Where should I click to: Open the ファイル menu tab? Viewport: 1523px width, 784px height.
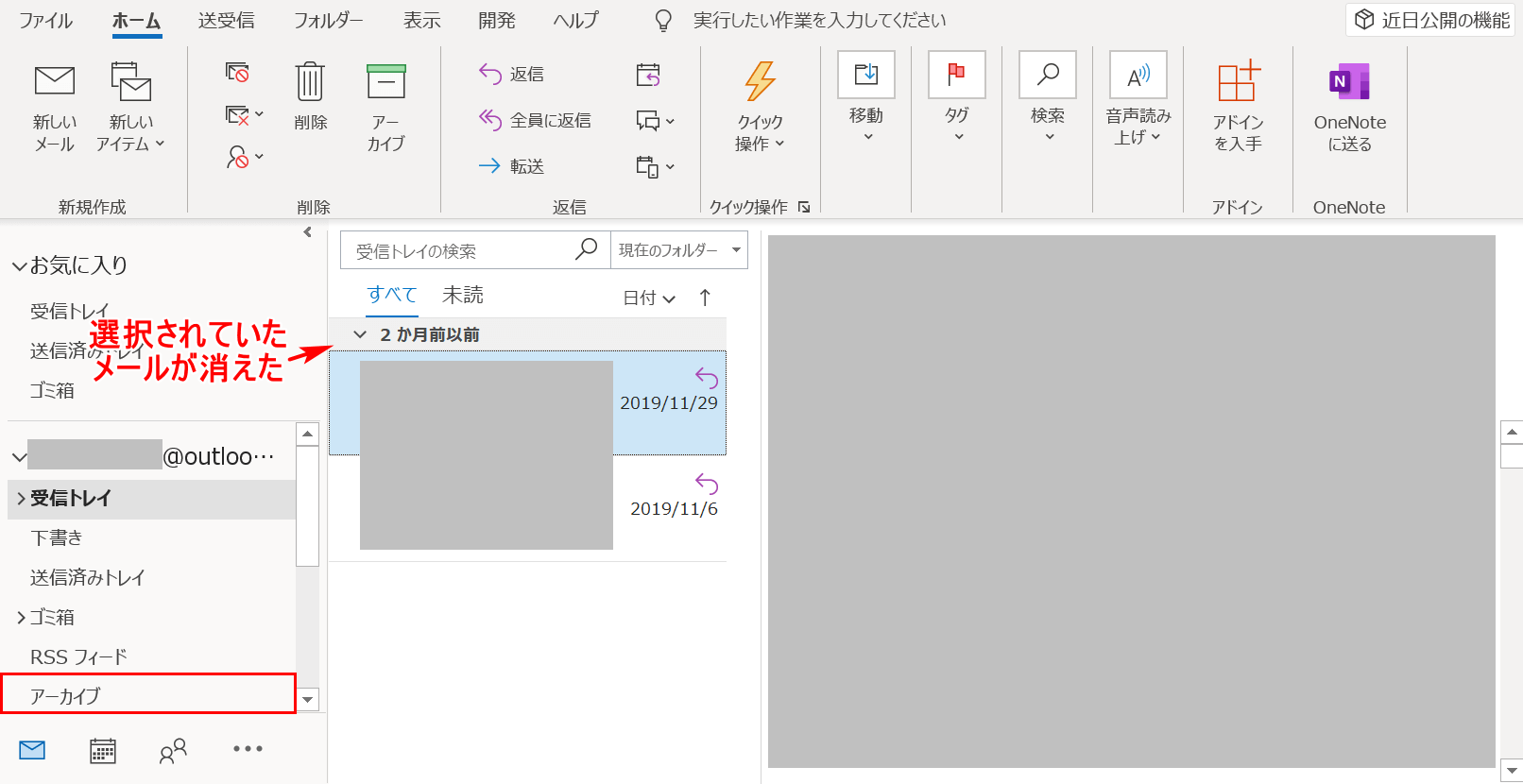coord(45,21)
